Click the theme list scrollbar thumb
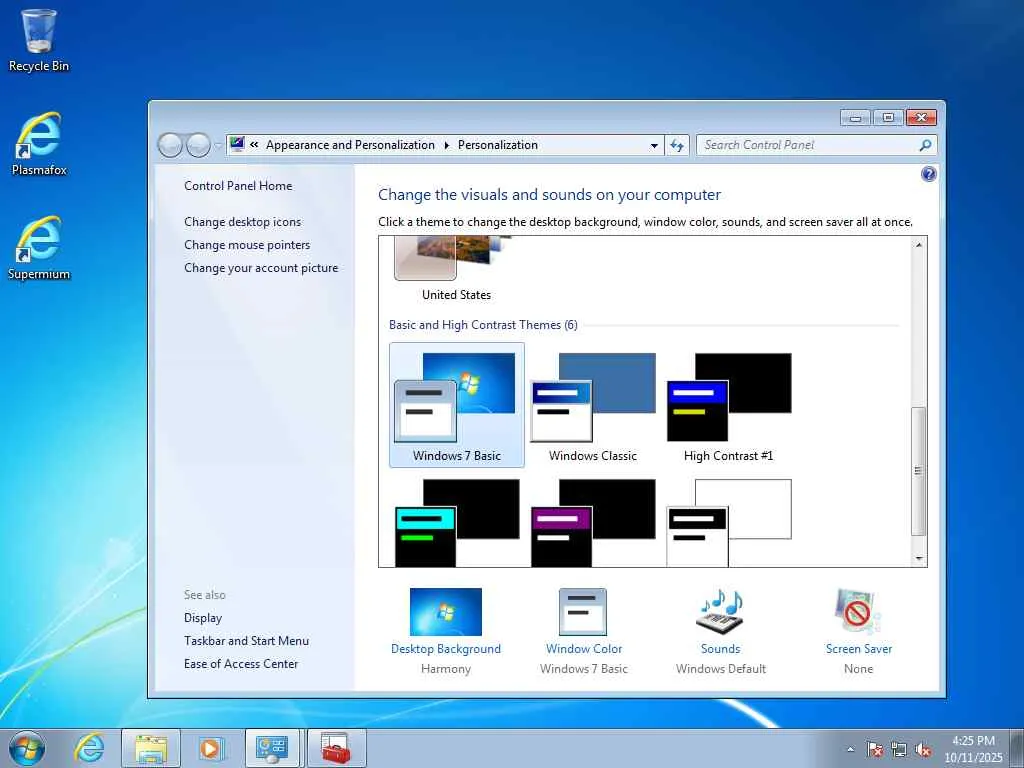 coord(919,471)
